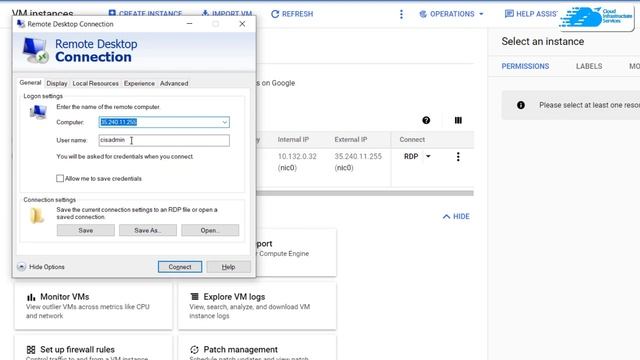640x360 pixels.
Task: Switch to the Labels tab
Action: [x=589, y=66]
